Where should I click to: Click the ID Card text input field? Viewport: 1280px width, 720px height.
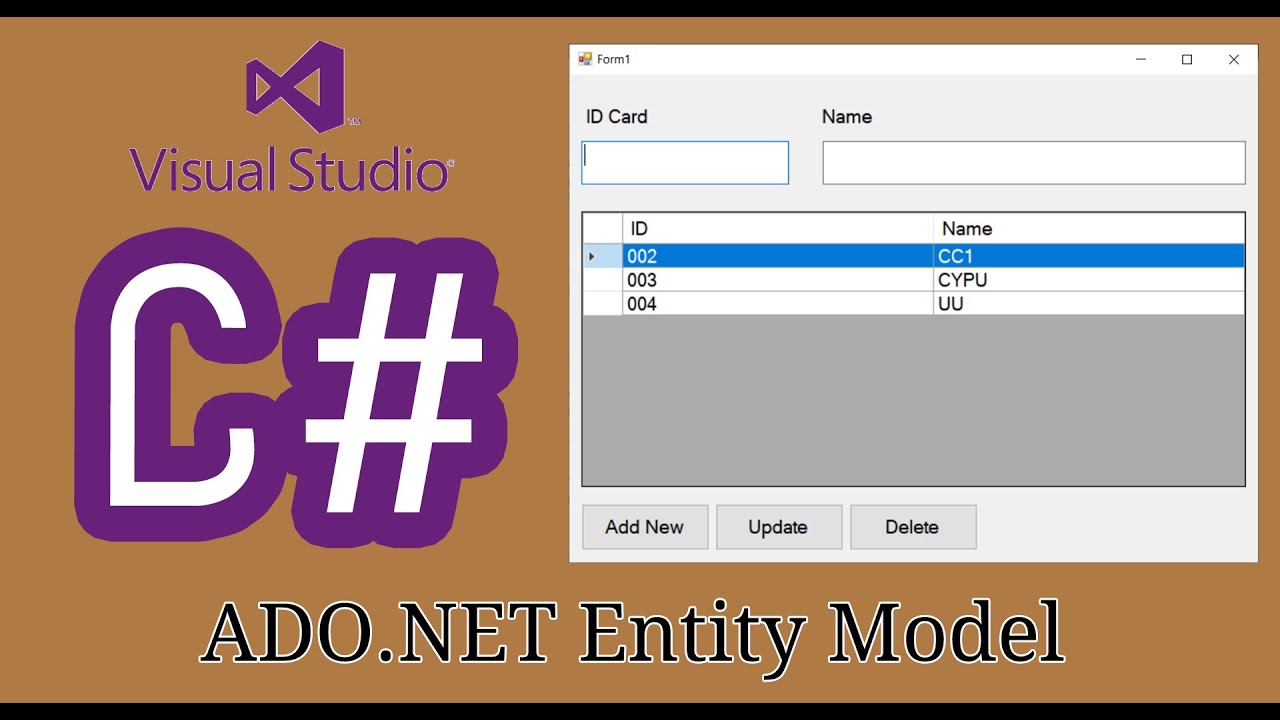coord(685,162)
